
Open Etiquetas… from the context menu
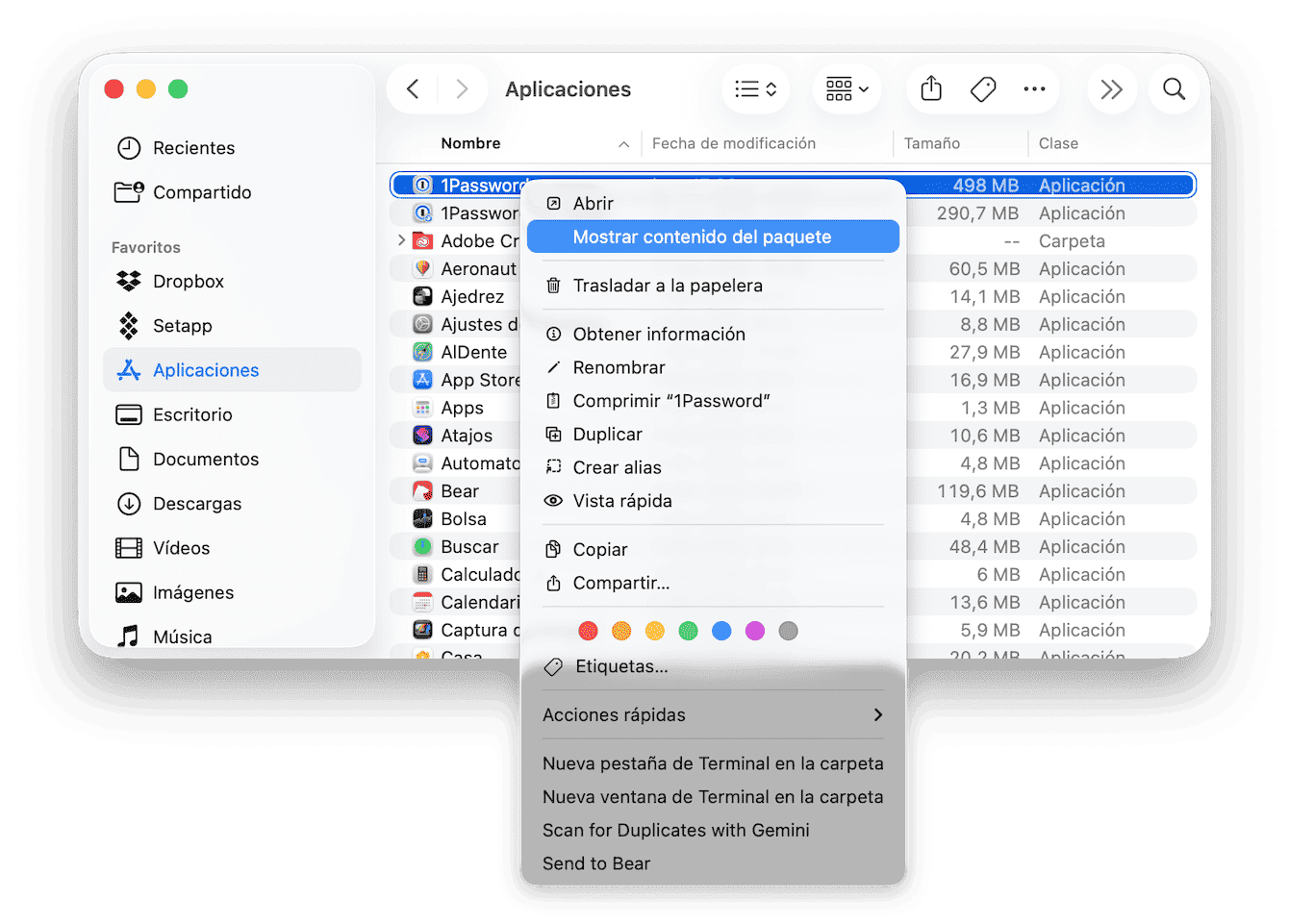coord(713,666)
